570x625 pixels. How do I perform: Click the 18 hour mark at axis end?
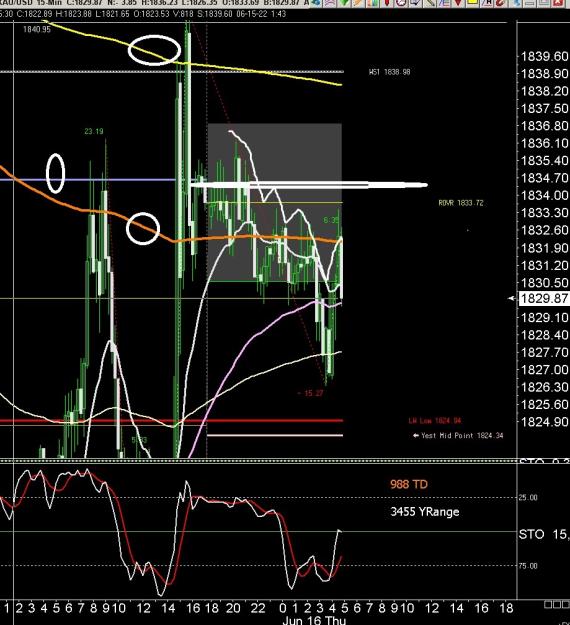click(506, 608)
